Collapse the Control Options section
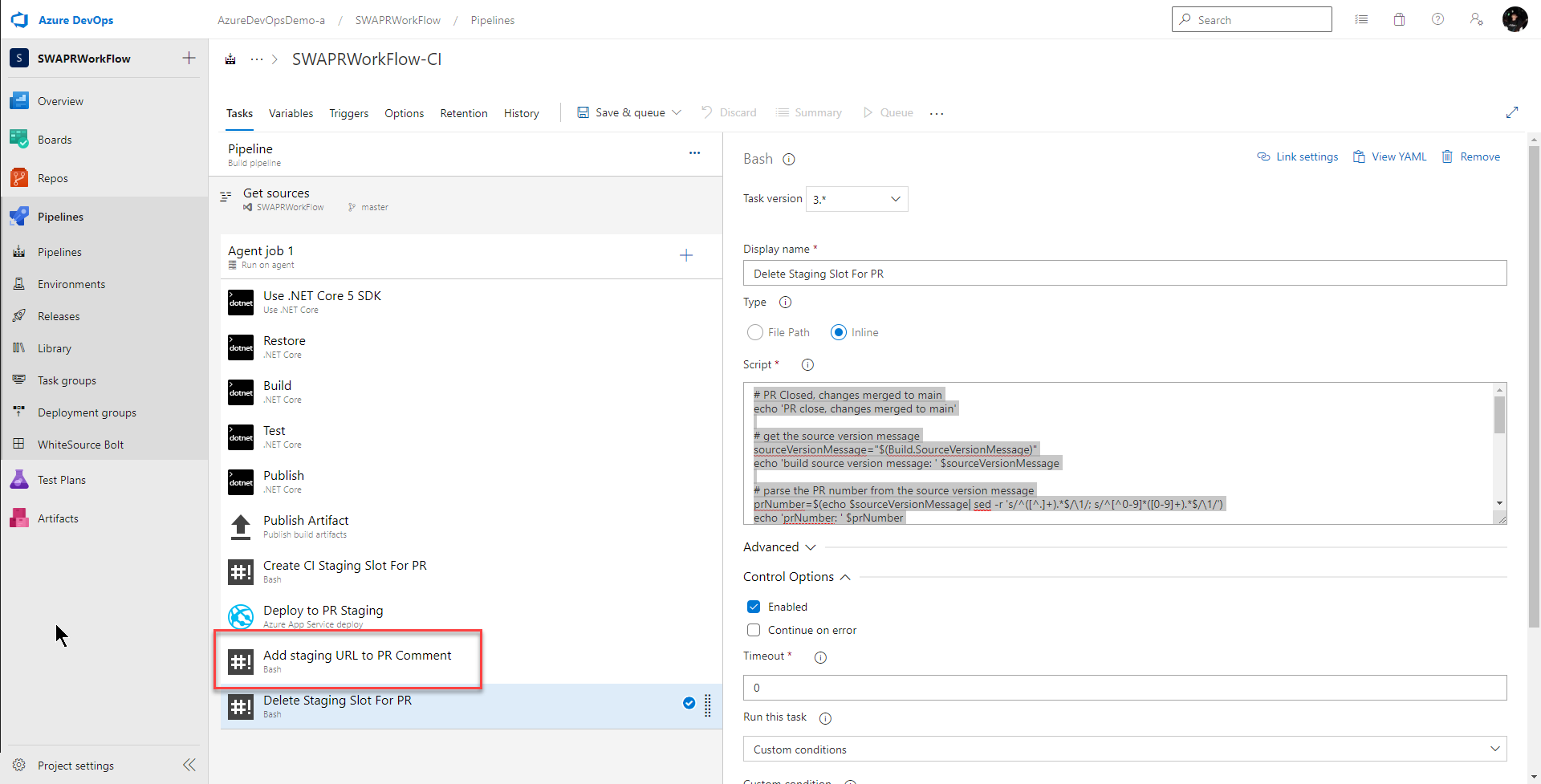The width and height of the screenshot is (1541, 784). pyautogui.click(x=797, y=576)
